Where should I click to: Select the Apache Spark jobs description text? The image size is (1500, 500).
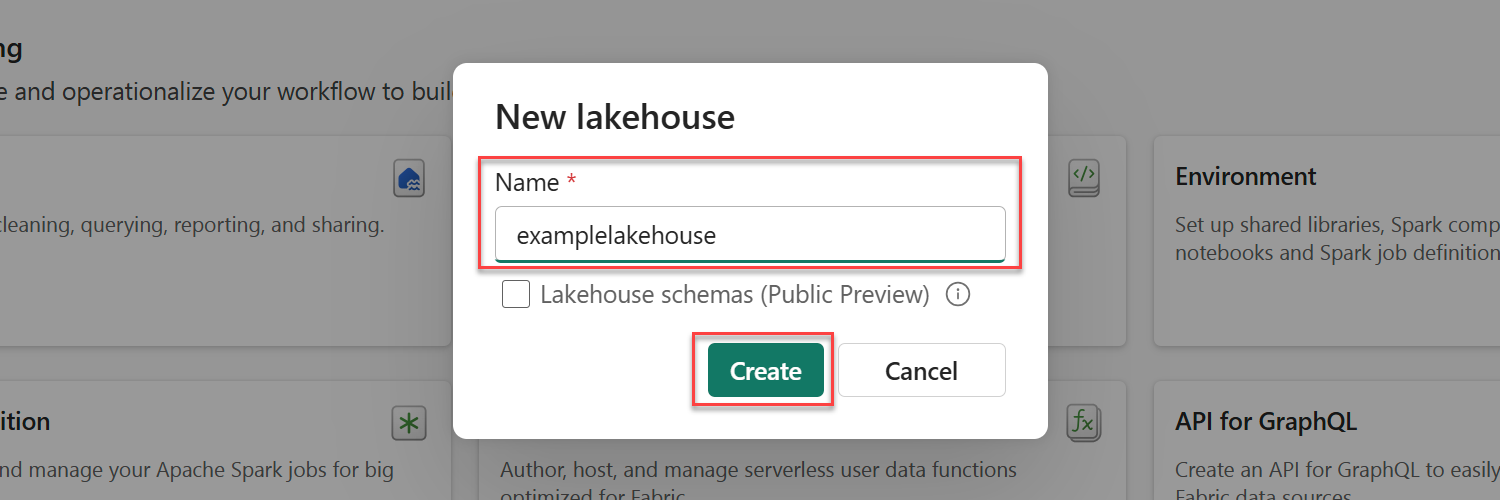197,469
